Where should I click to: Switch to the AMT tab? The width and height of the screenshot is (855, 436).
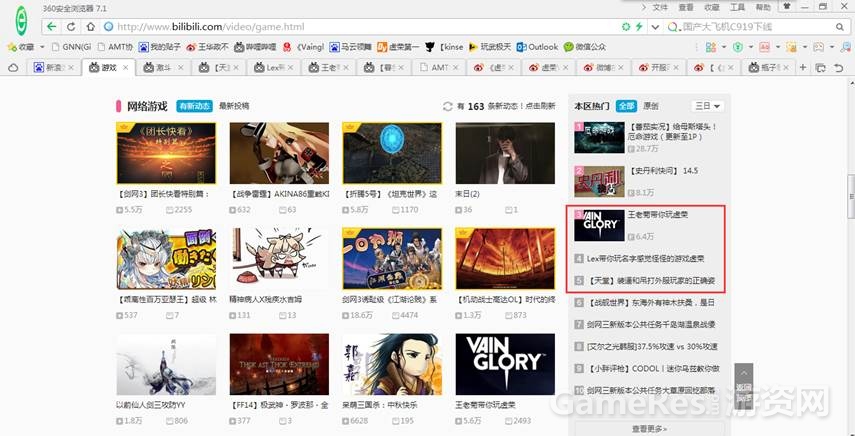click(x=438, y=68)
